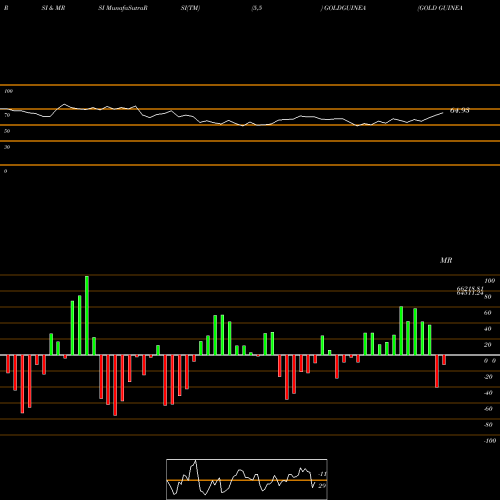This screenshot has width=500, height=500.
Task: Click the RSI axis 30 label
Action: pyautogui.click(x=7, y=147)
